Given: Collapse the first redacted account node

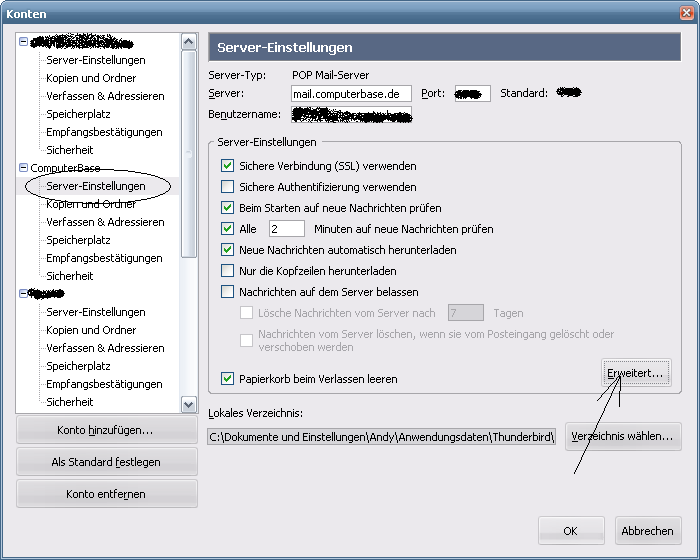Looking at the screenshot, I should pyautogui.click(x=24, y=42).
